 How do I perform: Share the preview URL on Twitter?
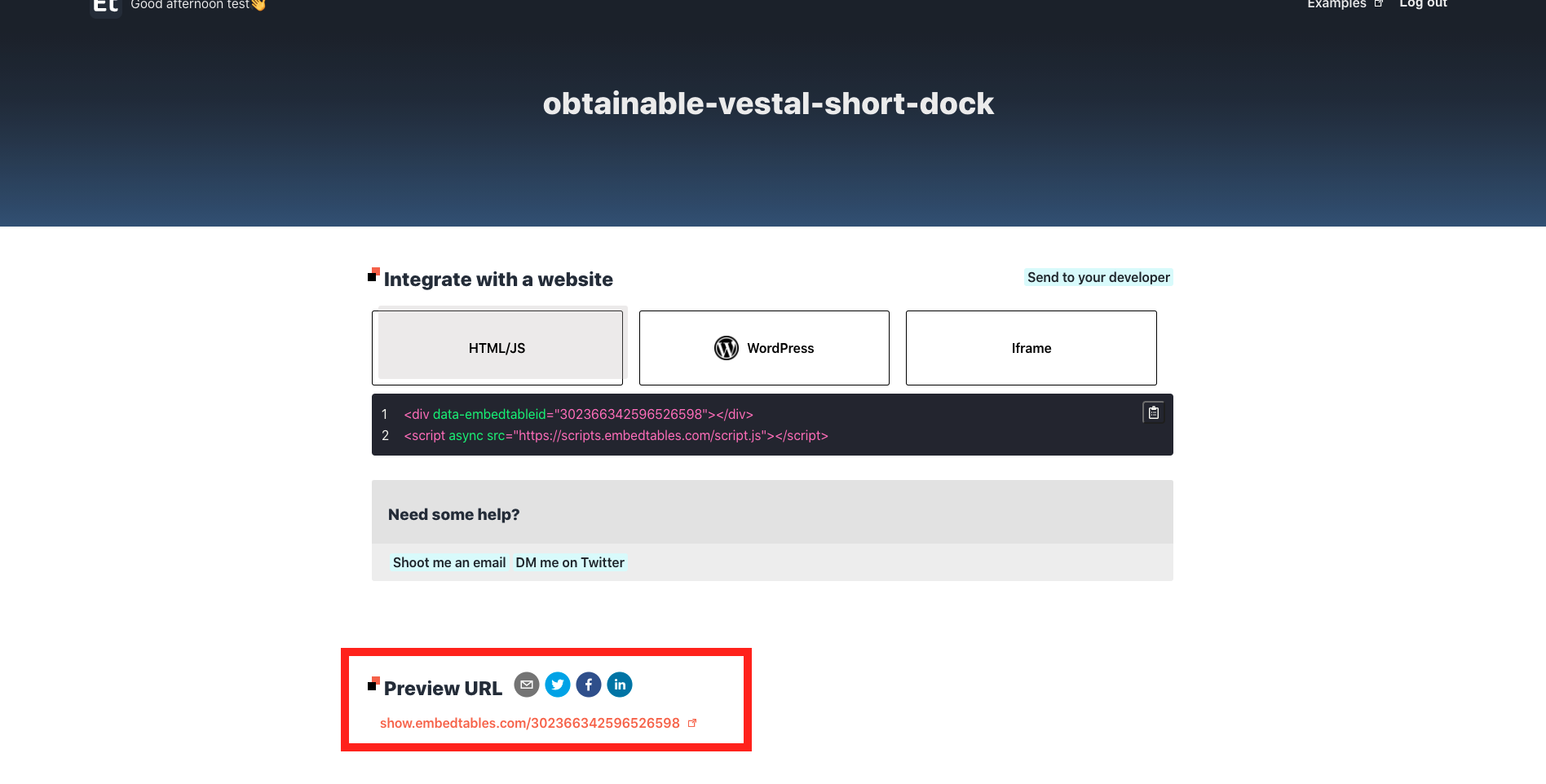tap(558, 685)
